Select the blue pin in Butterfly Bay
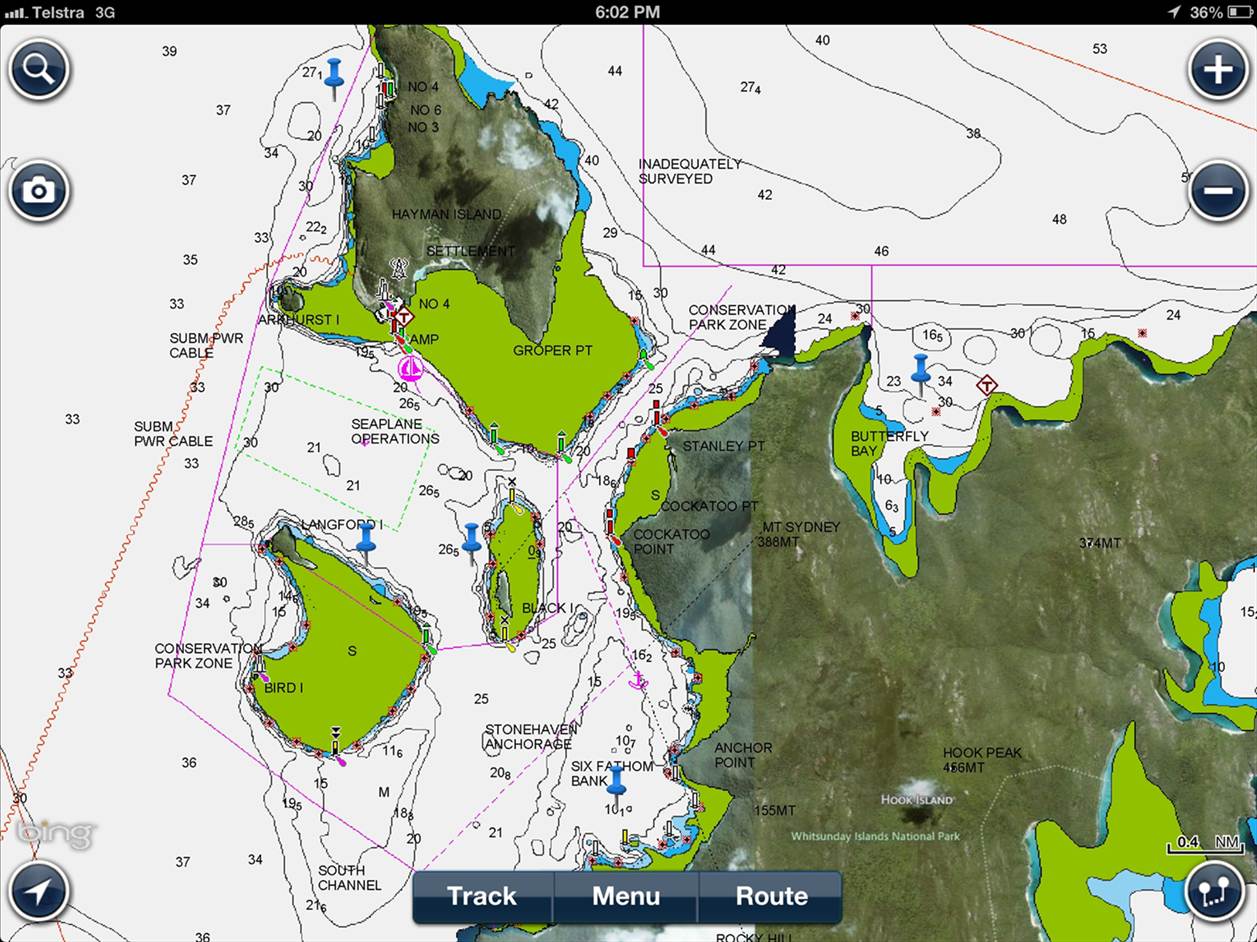 pos(920,368)
